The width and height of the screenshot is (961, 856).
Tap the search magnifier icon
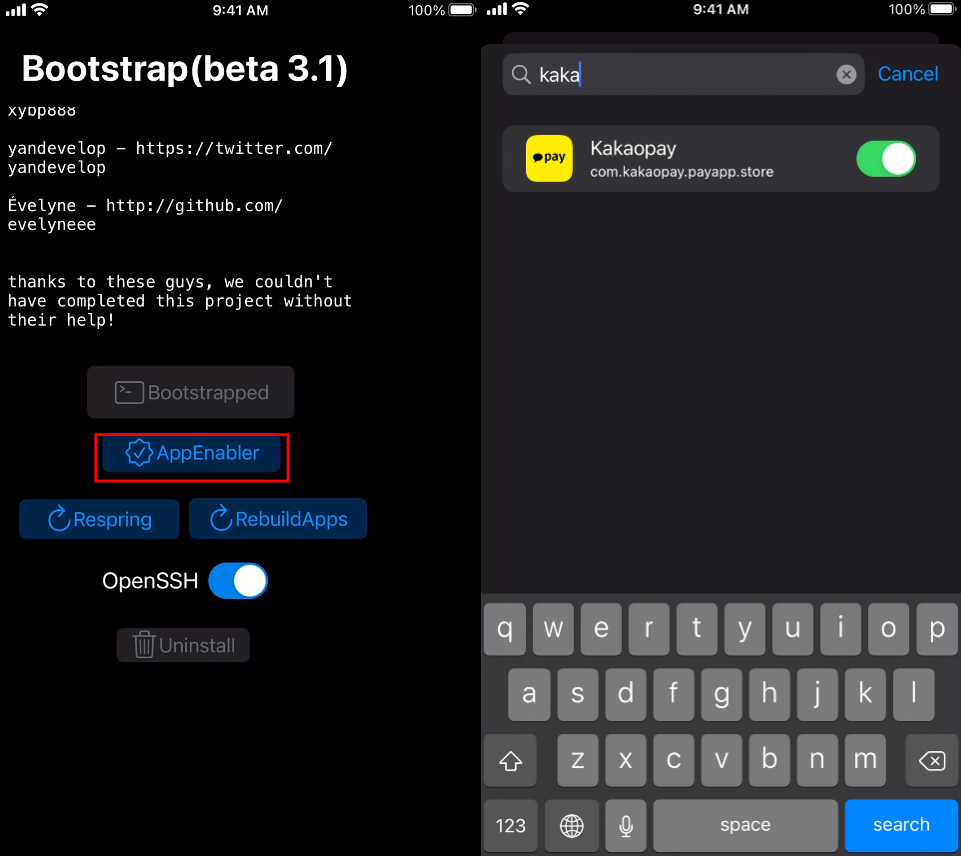click(x=521, y=75)
